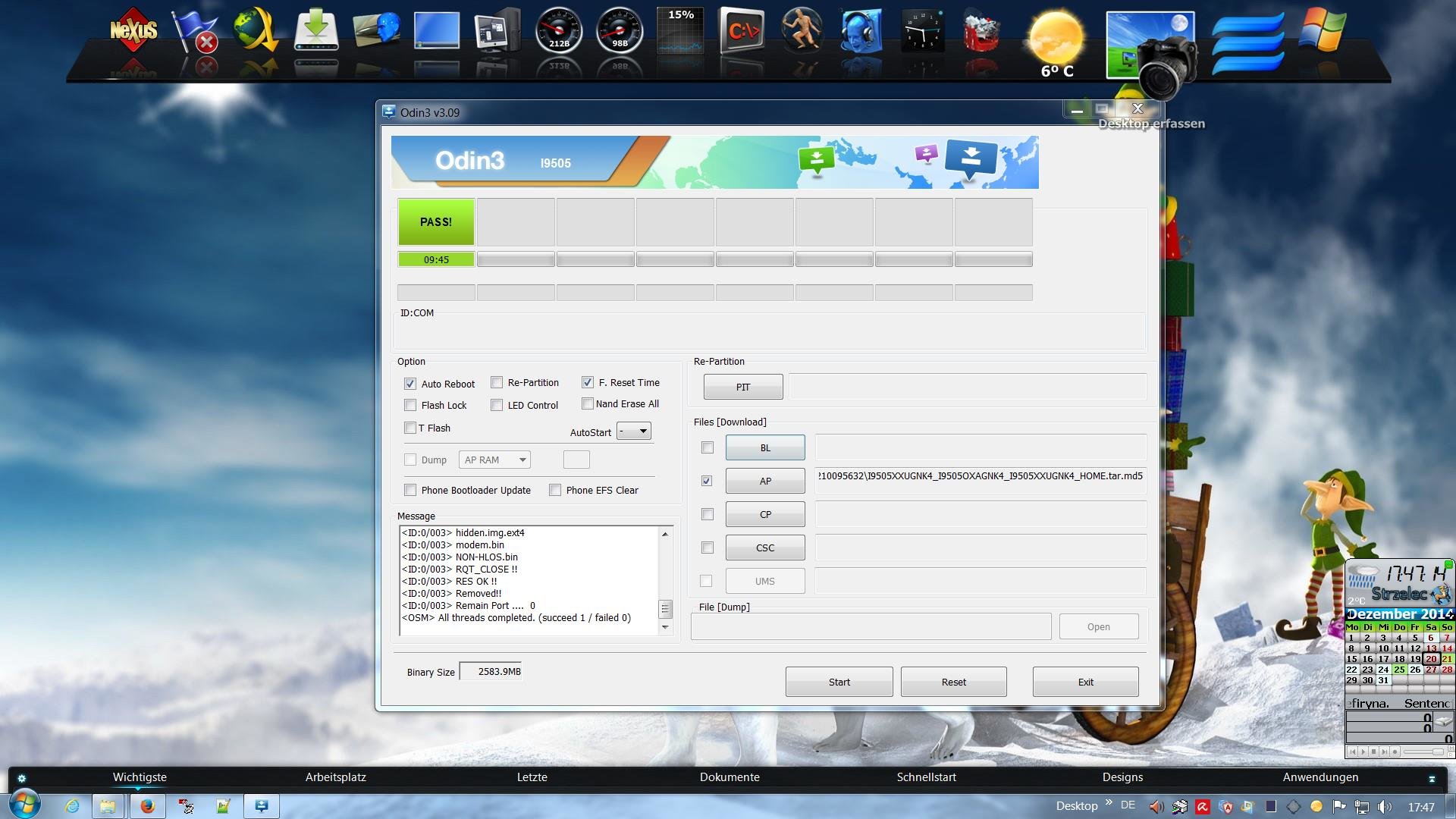
Task: Switch to the Dokumente tab
Action: pos(730,777)
